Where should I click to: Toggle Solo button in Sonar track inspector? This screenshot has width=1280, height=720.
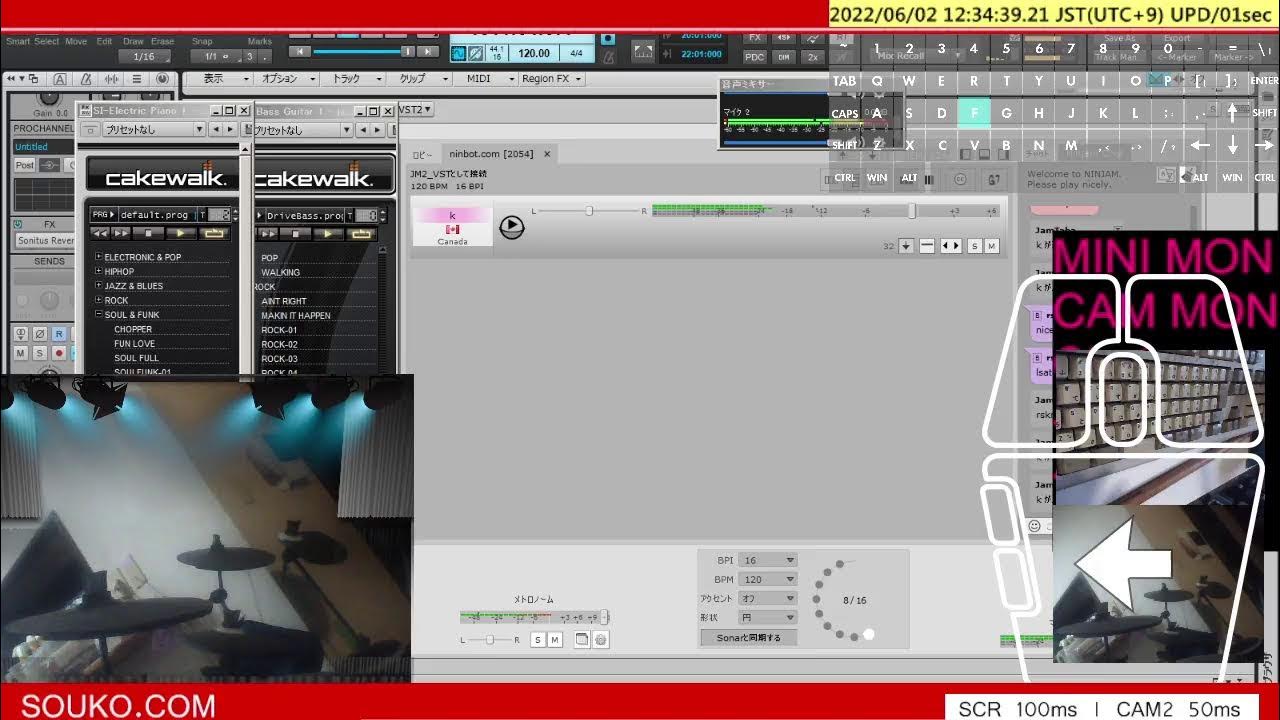click(40, 353)
